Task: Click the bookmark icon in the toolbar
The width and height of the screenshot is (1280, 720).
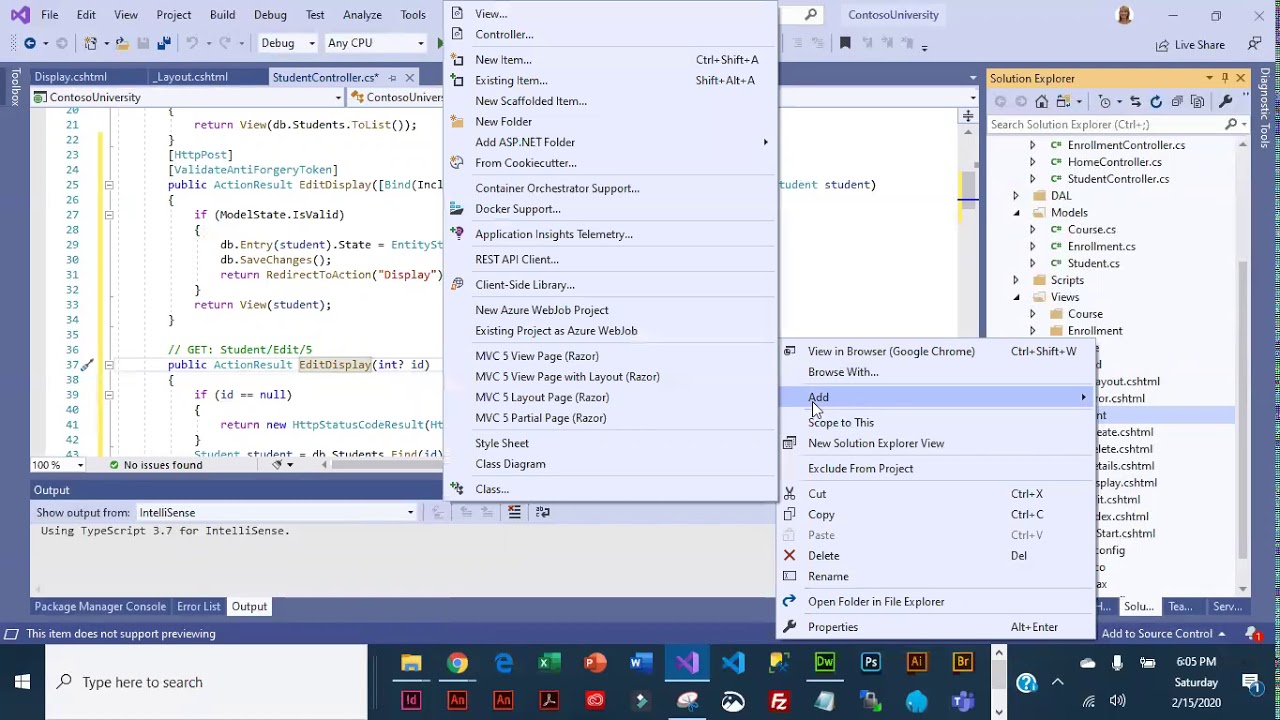Action: click(845, 43)
